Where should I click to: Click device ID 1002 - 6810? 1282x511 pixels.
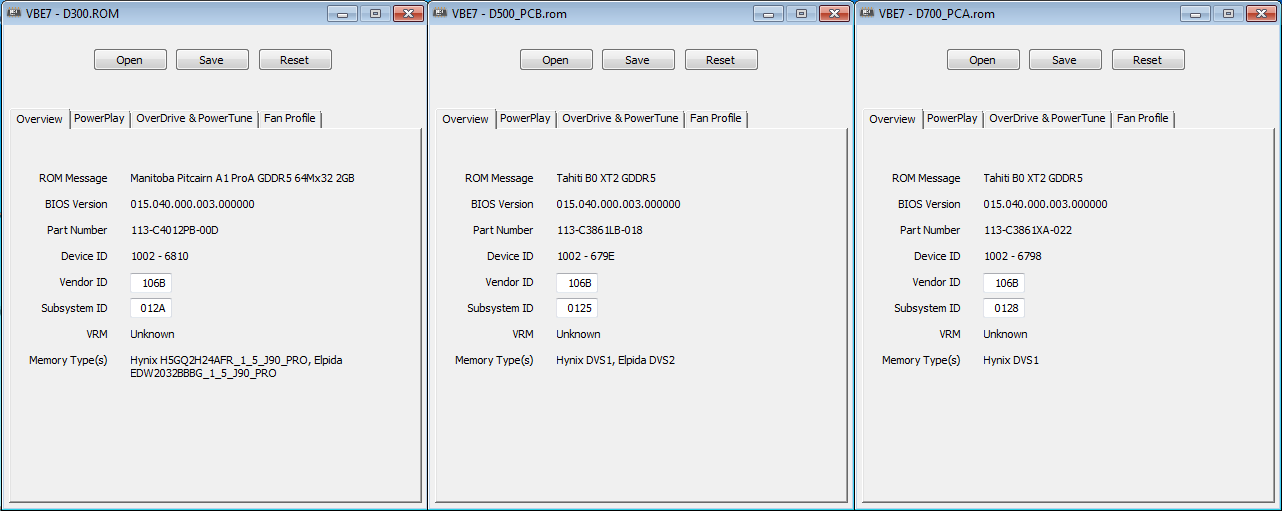coord(160,257)
